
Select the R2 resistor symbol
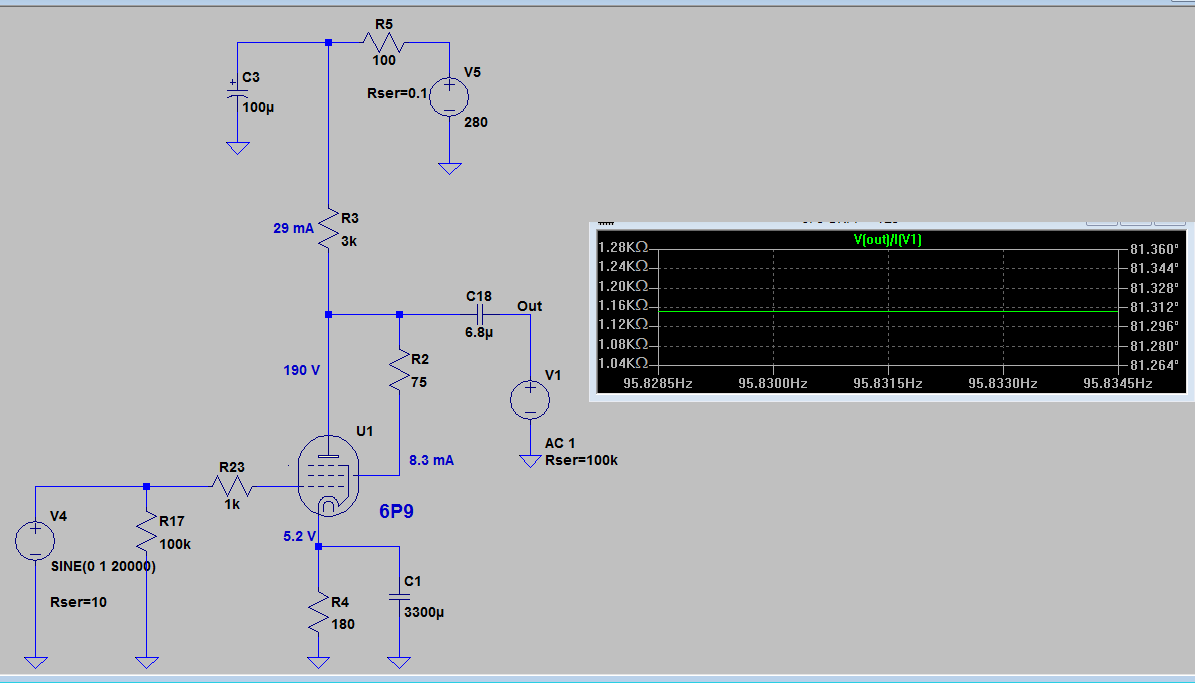[399, 371]
